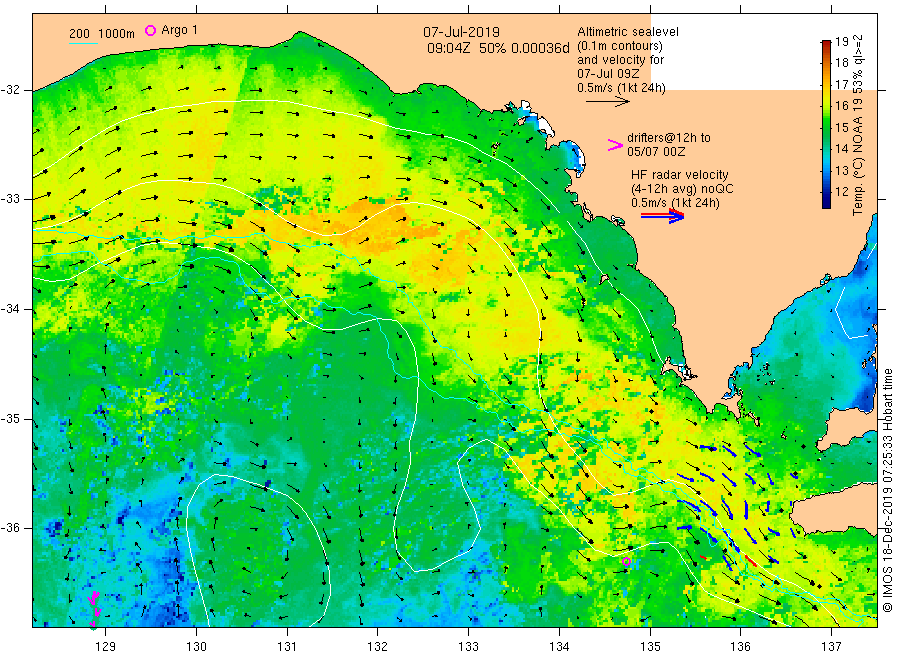The width and height of the screenshot is (900, 660).
Task: Click the 136 longitude axis label
Action: pyautogui.click(x=740, y=647)
